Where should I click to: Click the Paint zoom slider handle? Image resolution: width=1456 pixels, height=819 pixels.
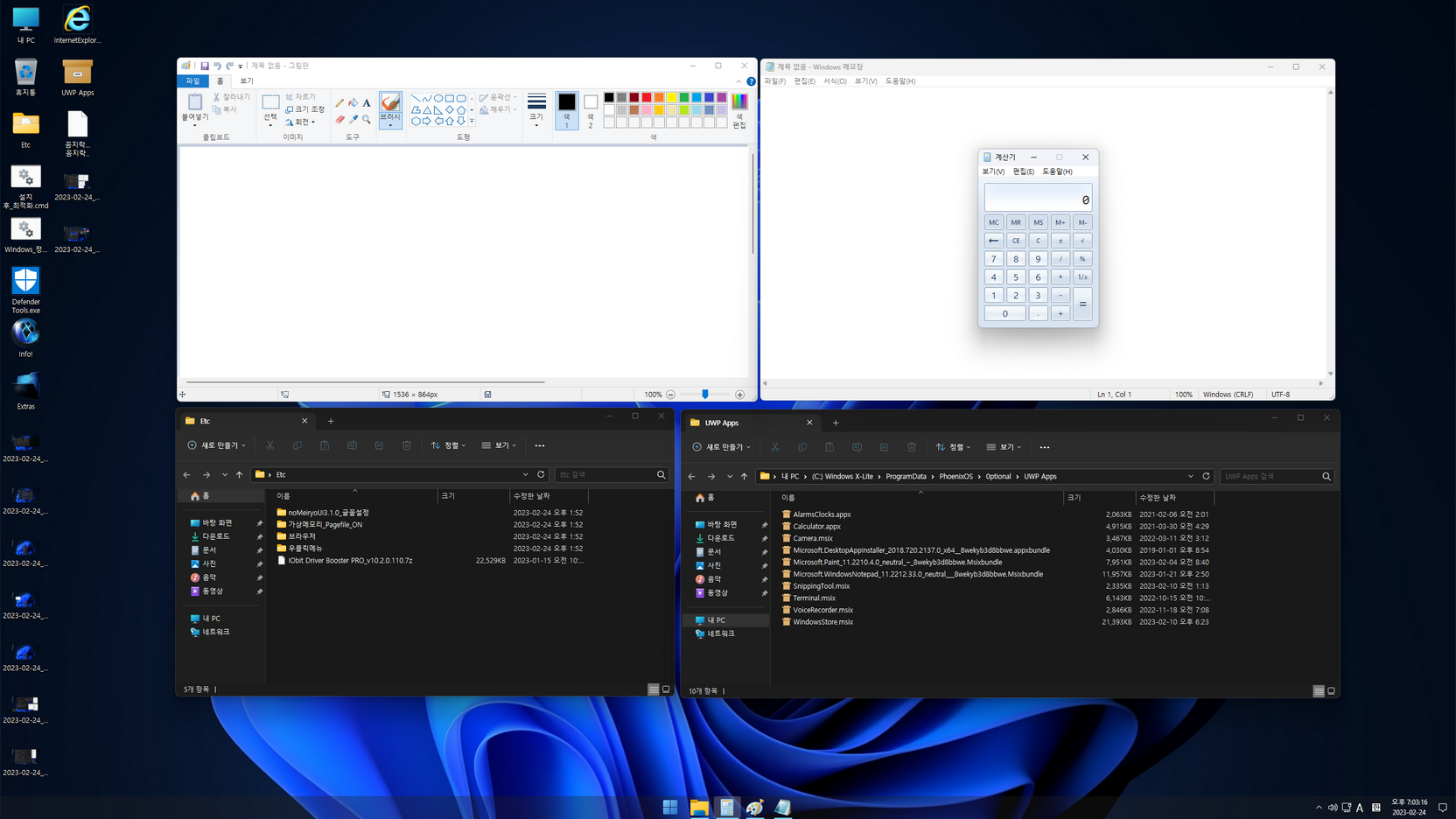705,395
